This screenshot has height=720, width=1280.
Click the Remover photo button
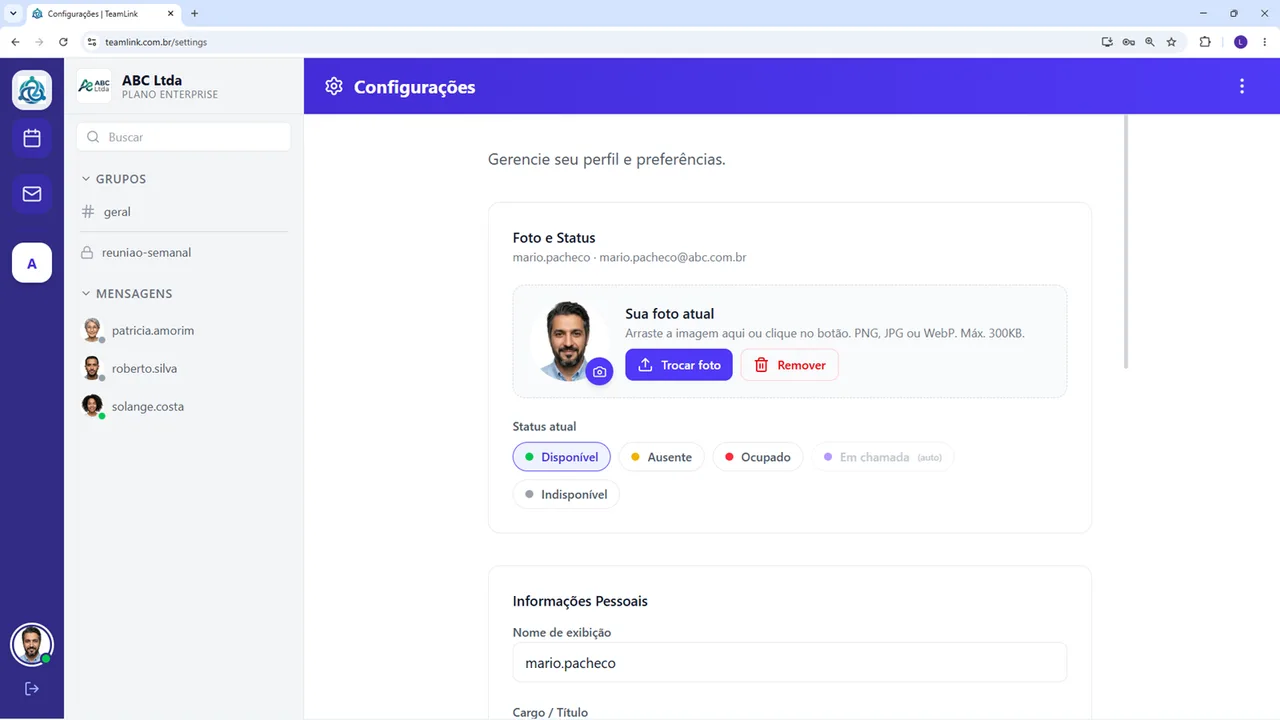[x=789, y=365]
